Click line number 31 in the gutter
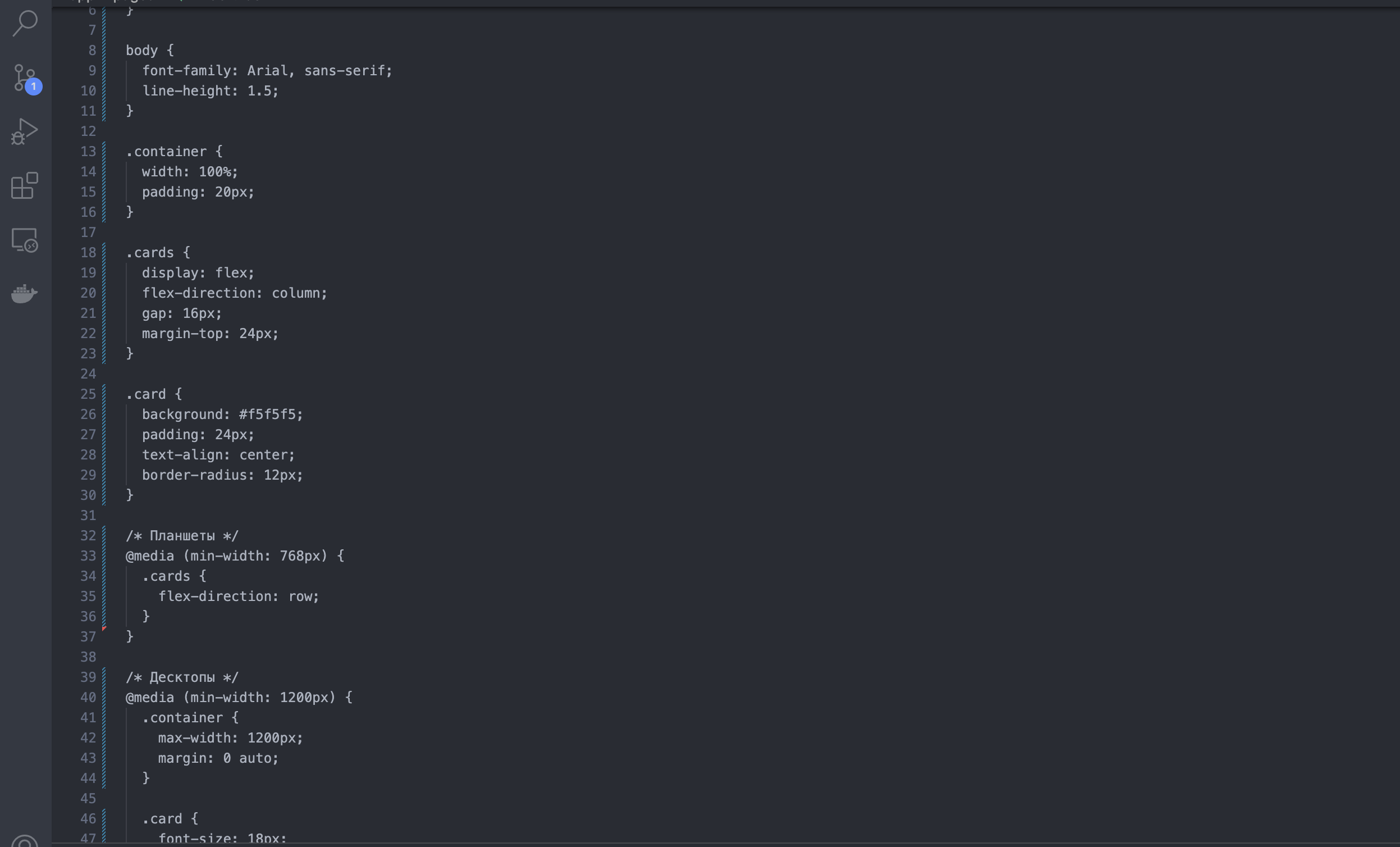The width and height of the screenshot is (1400, 847). click(88, 516)
